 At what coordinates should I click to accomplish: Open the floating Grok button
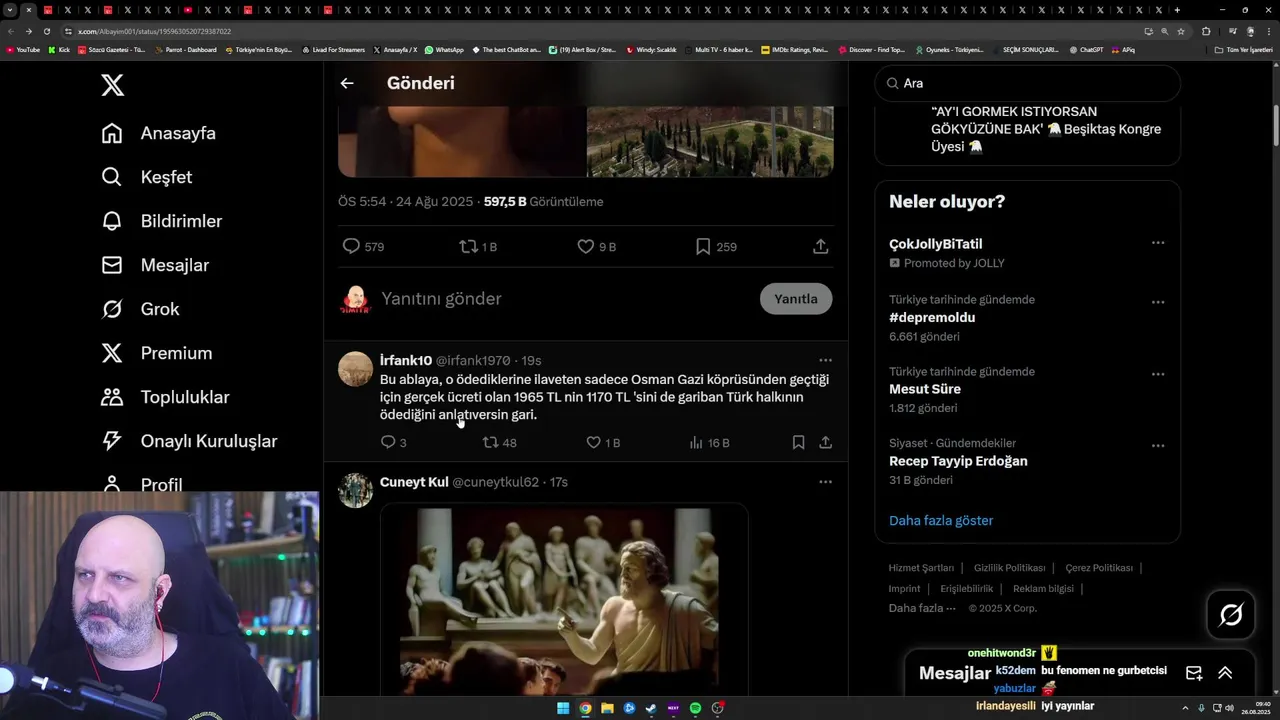1231,615
